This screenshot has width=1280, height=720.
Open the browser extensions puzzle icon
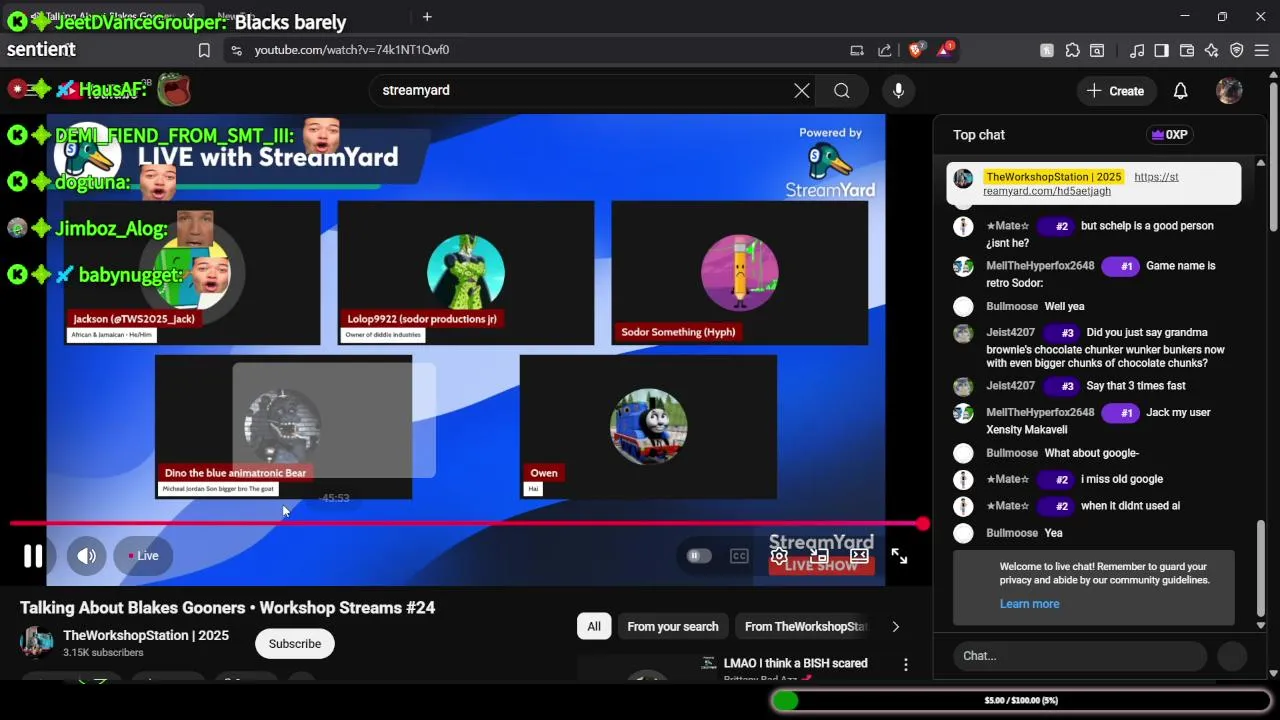(1073, 51)
